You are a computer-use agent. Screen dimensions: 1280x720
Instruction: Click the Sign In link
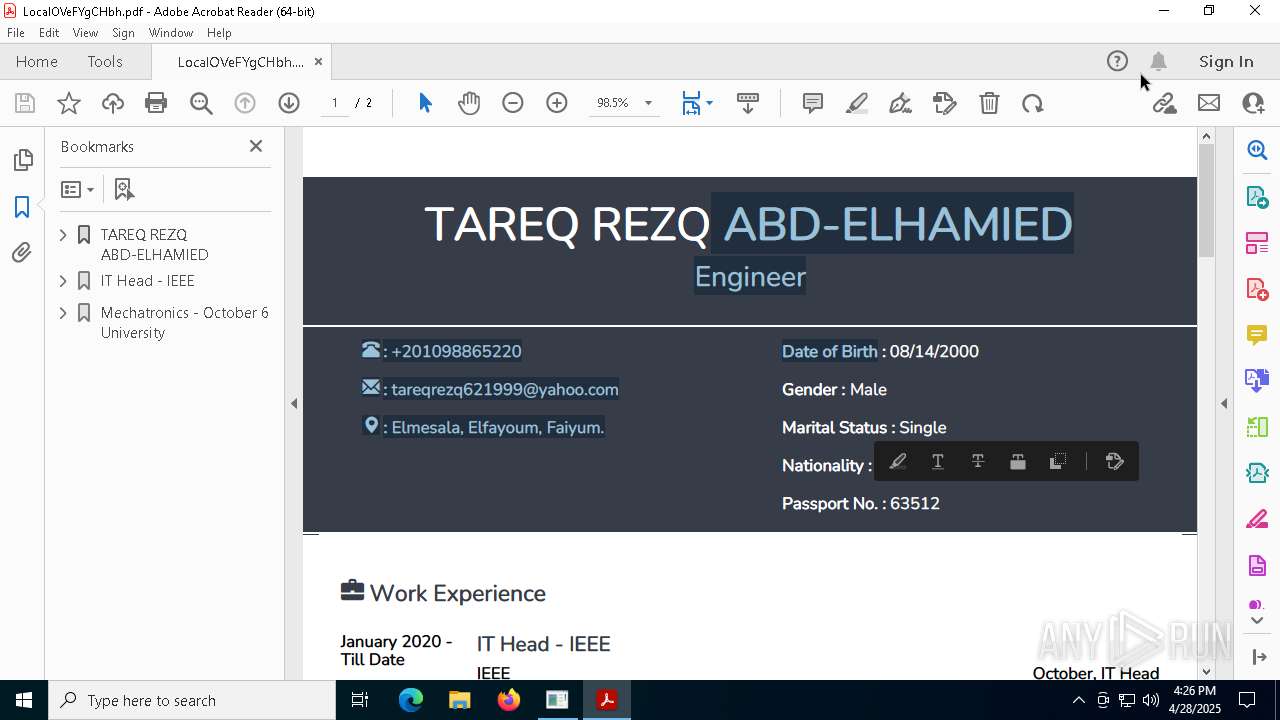tap(1226, 61)
